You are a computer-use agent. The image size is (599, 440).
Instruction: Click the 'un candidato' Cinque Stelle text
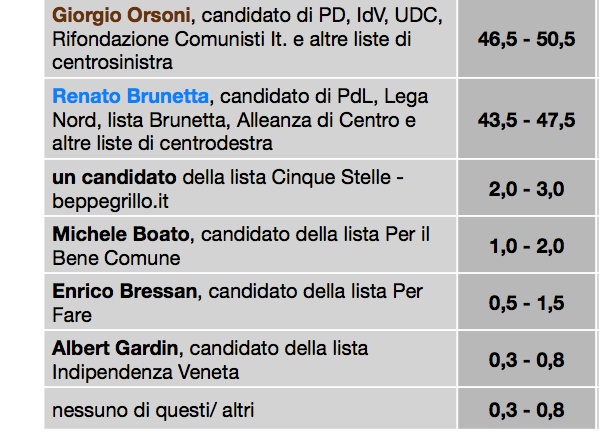coord(114,177)
